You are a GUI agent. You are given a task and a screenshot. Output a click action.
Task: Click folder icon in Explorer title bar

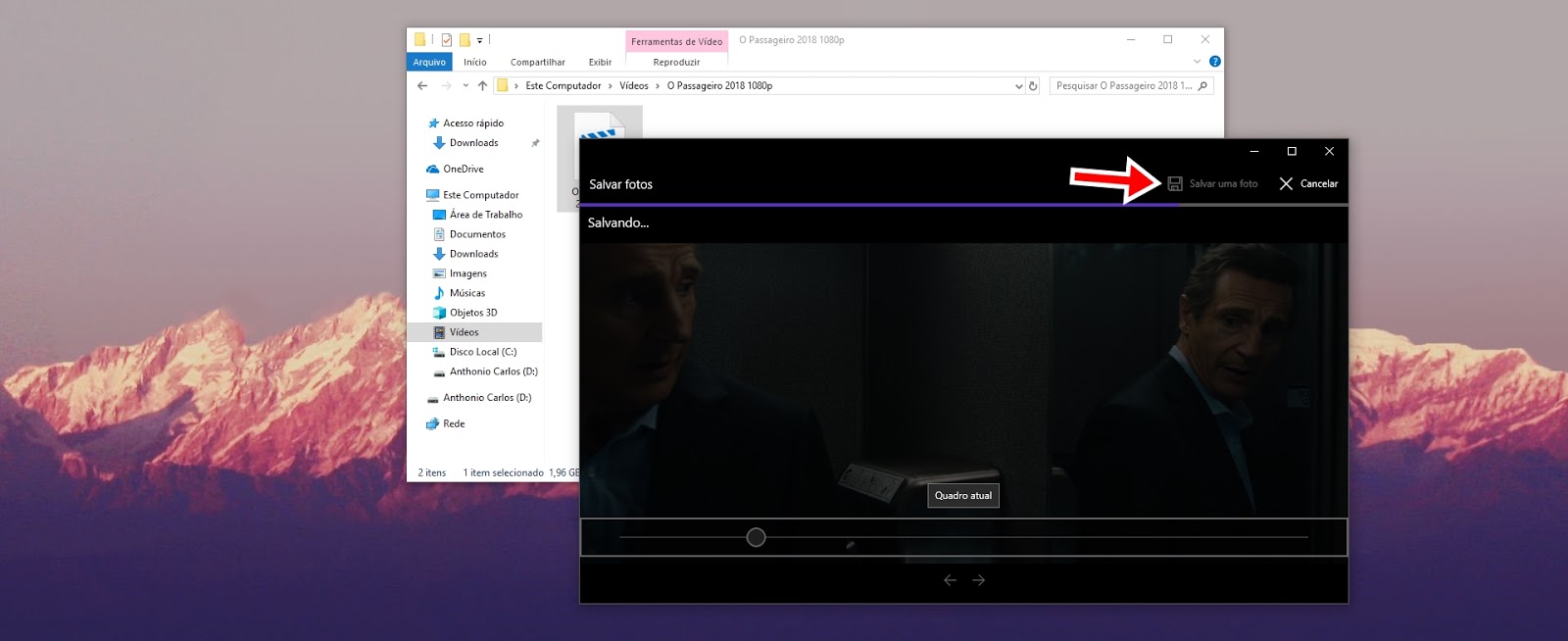click(x=419, y=40)
